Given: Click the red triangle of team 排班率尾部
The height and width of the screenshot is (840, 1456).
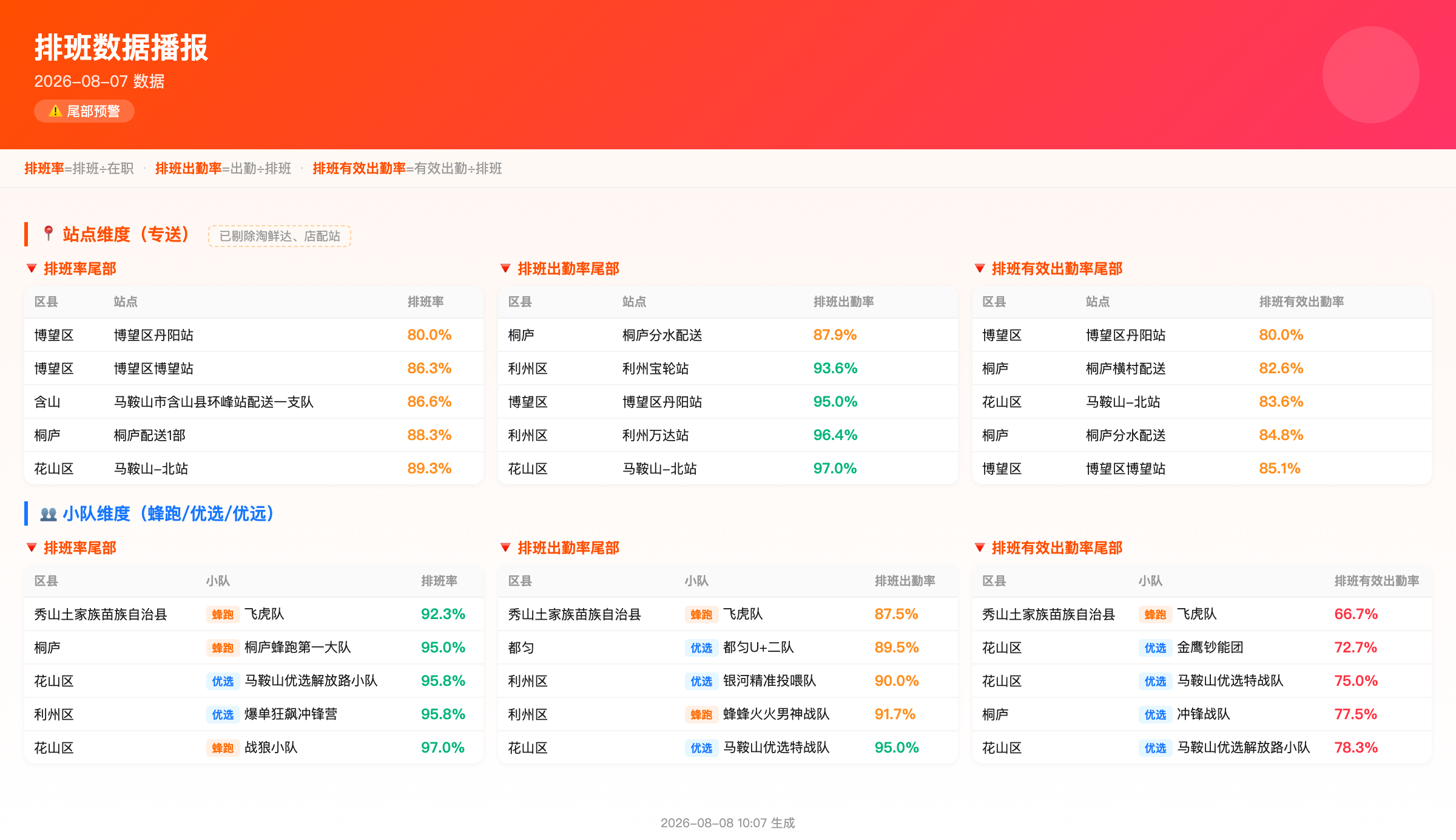Looking at the screenshot, I should [32, 547].
